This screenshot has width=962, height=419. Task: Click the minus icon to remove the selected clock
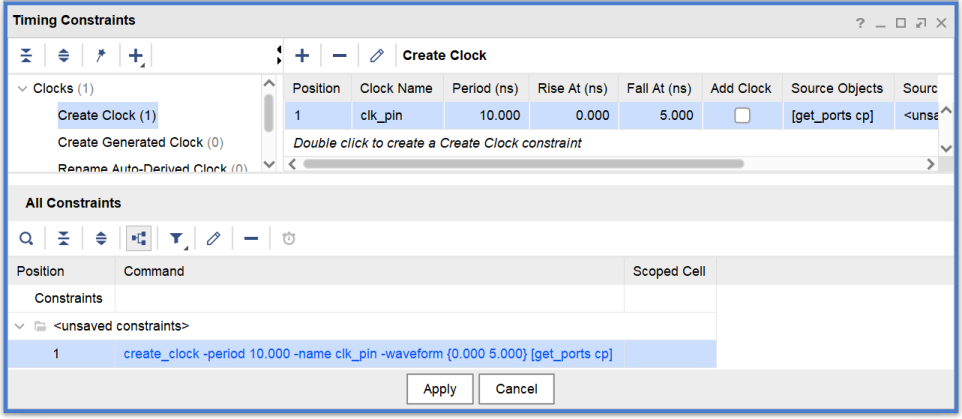[339, 56]
